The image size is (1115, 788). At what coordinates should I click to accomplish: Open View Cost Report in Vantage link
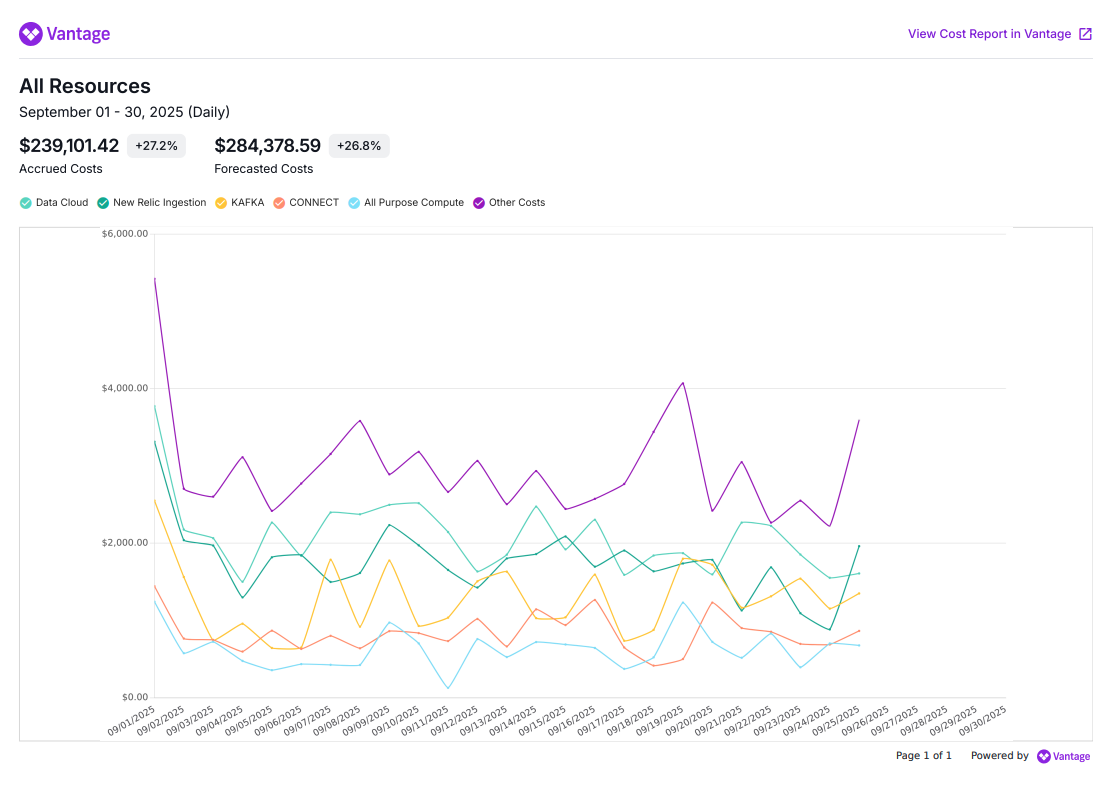(989, 34)
